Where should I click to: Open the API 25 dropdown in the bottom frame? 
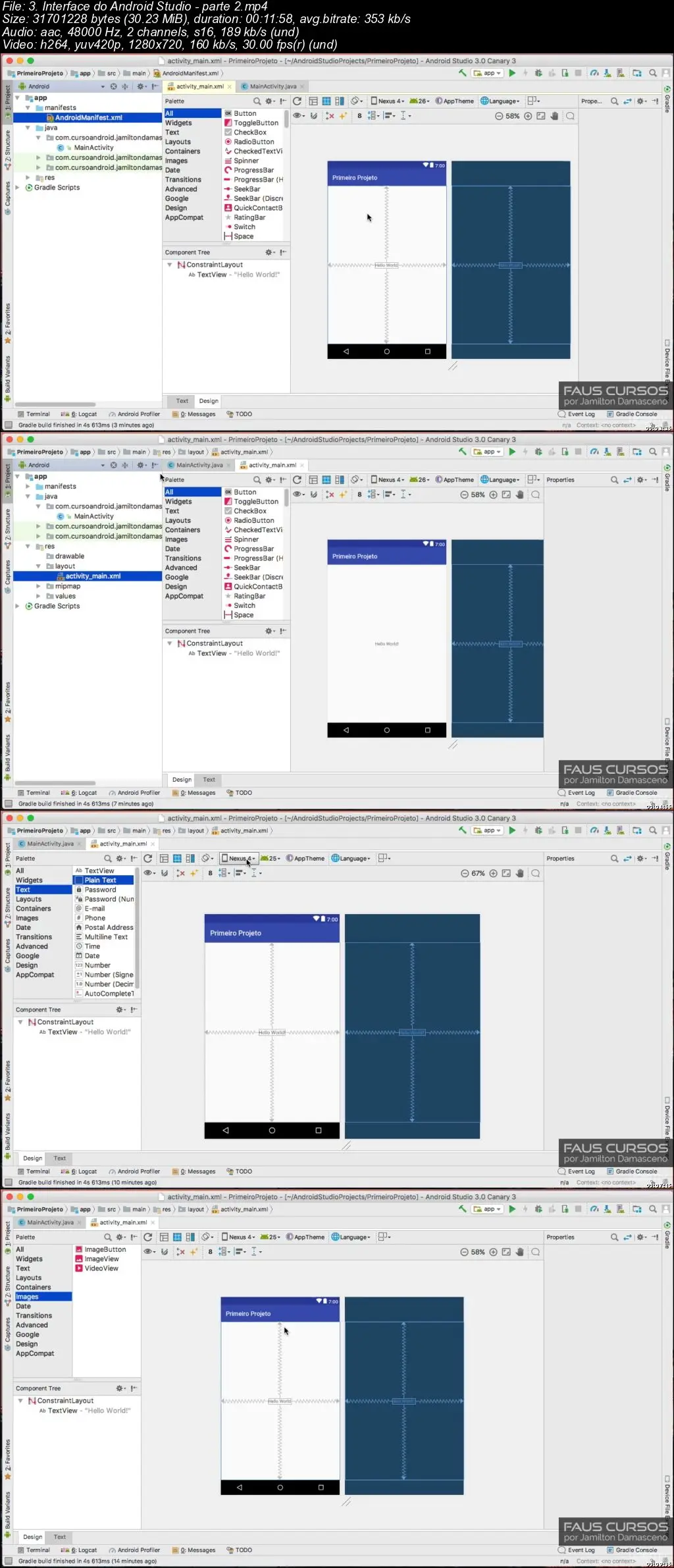click(271, 1237)
